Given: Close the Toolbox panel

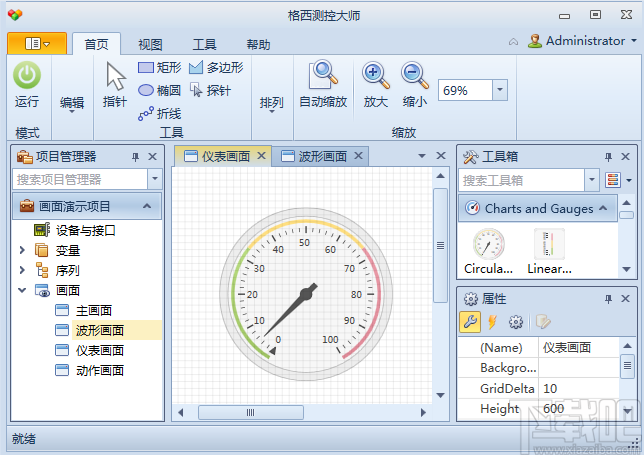Looking at the screenshot, I should pos(625,156).
